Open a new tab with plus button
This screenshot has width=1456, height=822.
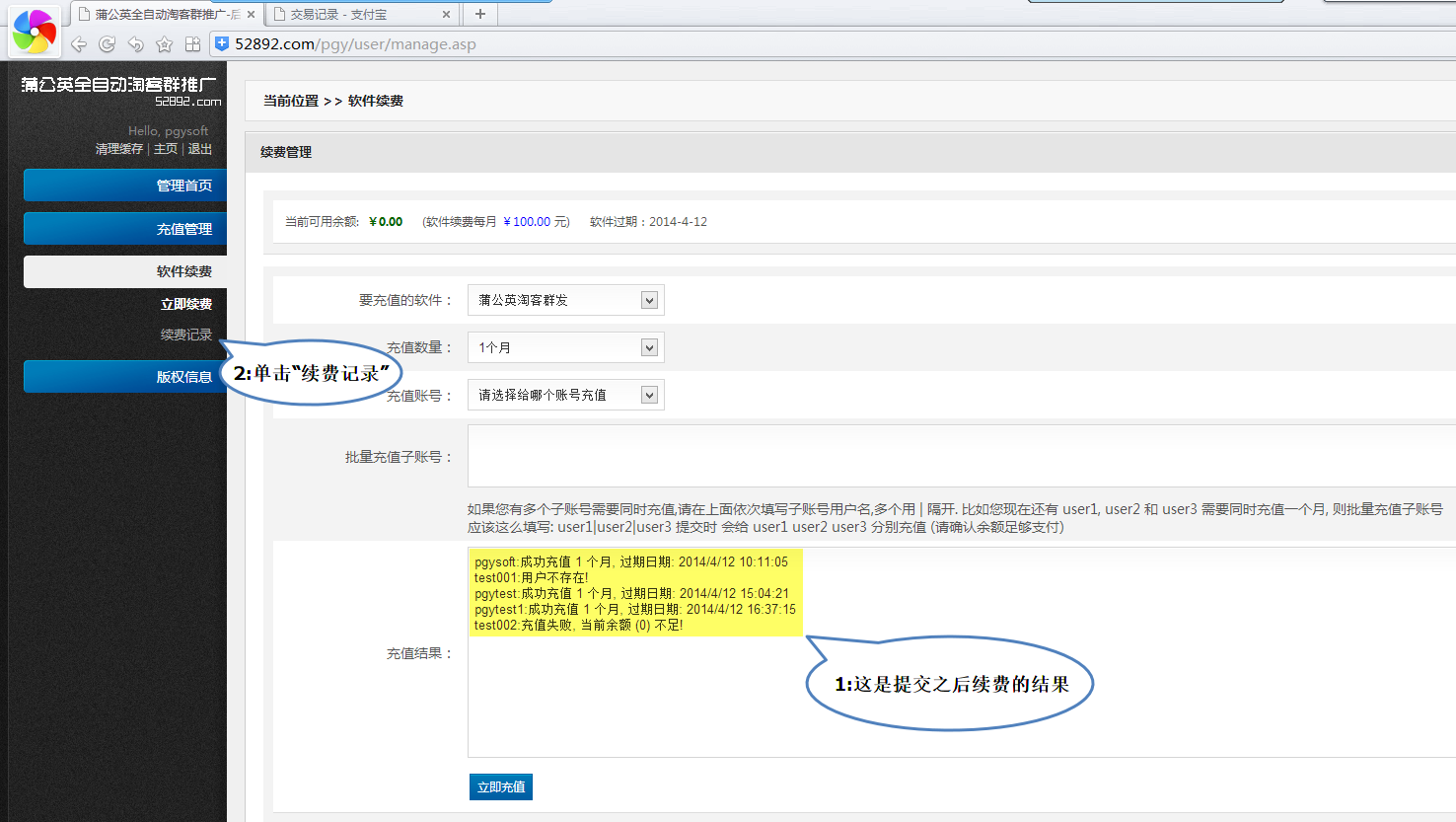coord(480,14)
